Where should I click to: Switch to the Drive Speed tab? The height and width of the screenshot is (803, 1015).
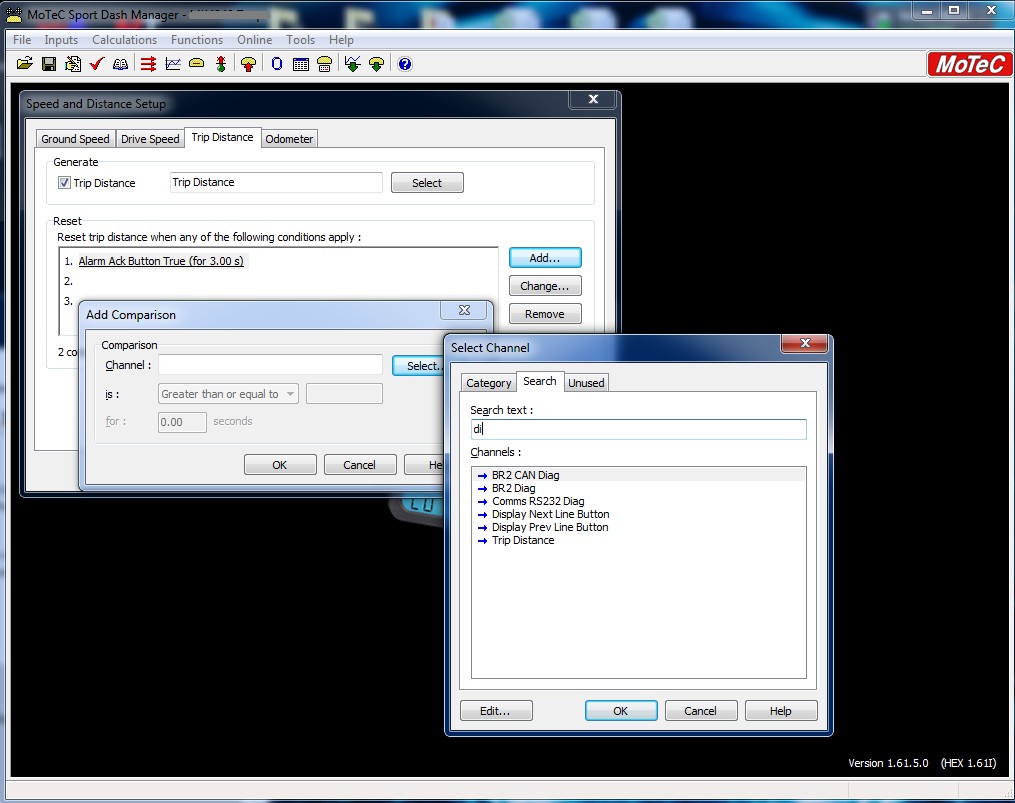pyautogui.click(x=150, y=139)
